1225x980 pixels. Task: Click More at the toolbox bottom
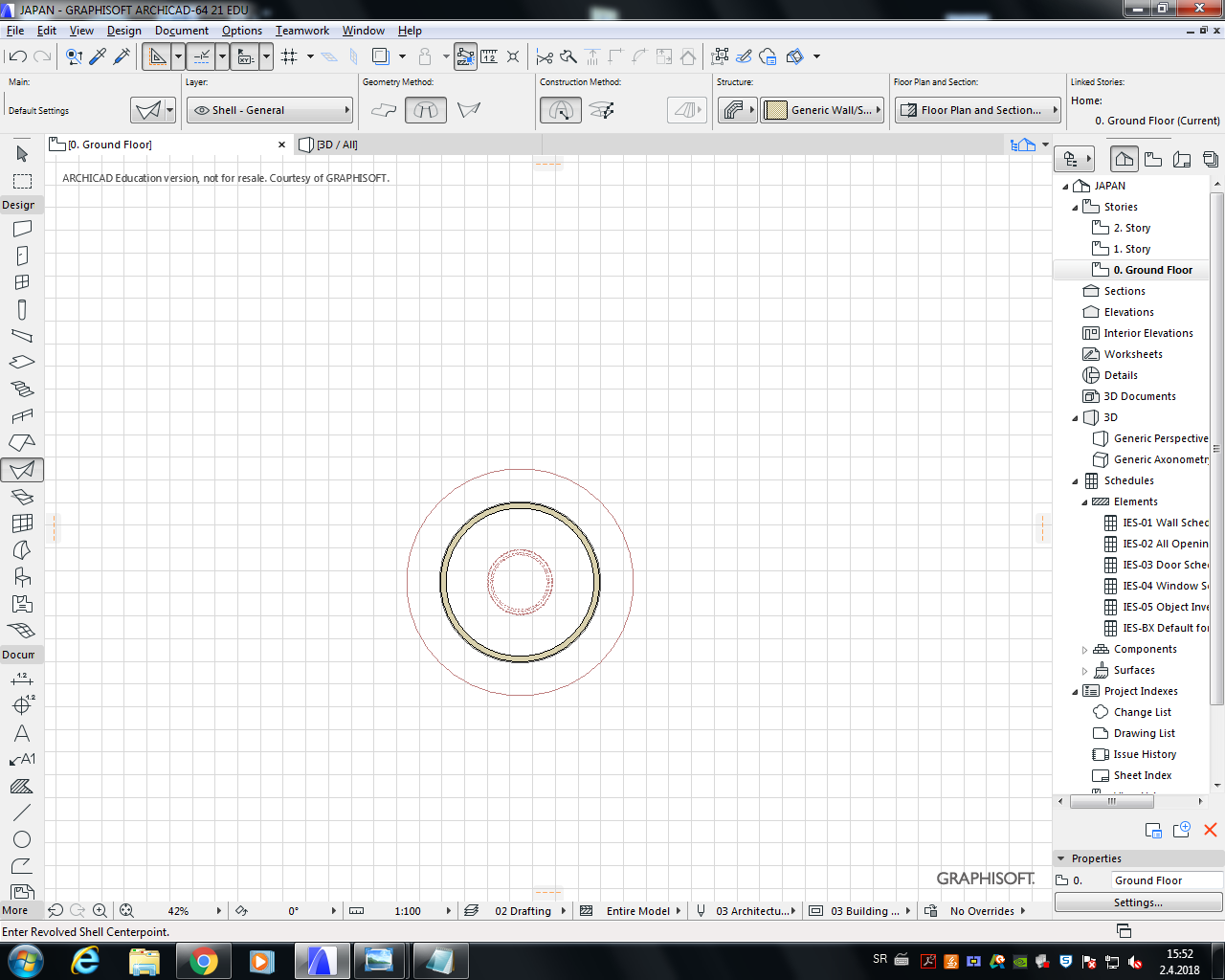pyautogui.click(x=15, y=910)
